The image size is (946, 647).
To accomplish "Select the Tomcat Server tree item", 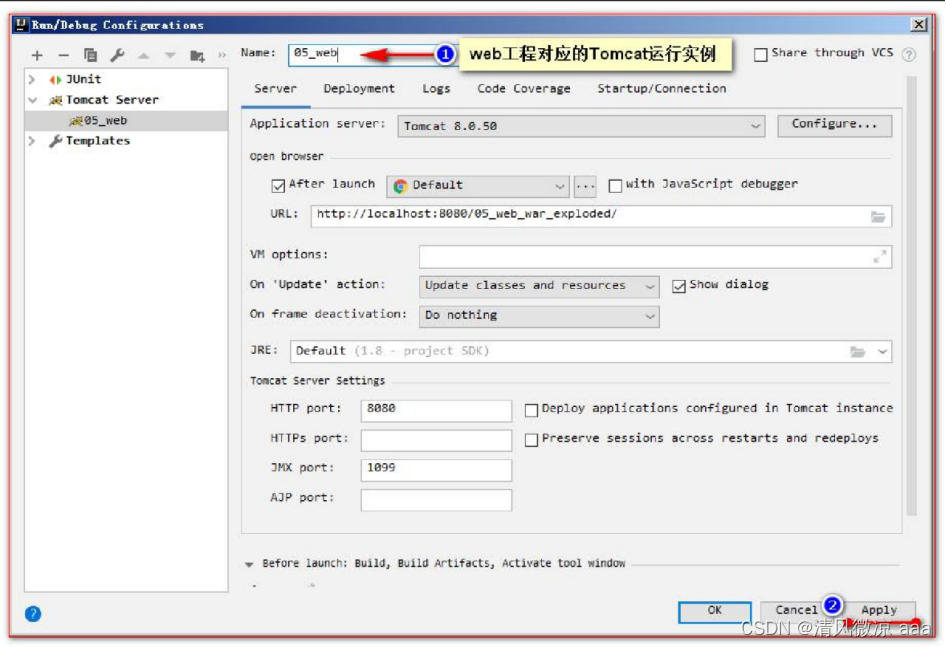I will point(112,100).
